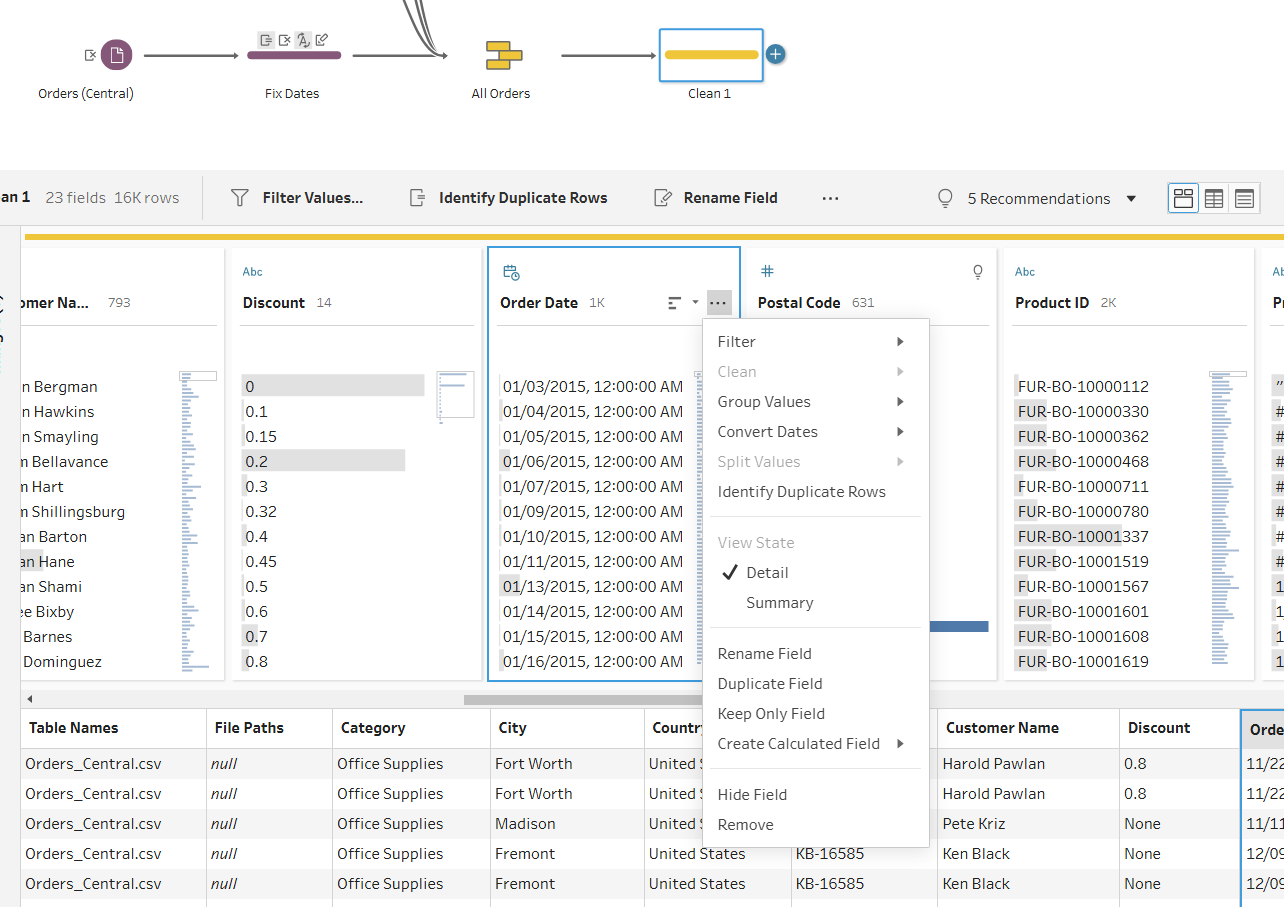
Task: Add a step with the plus icon after Clean 1
Action: click(x=775, y=54)
